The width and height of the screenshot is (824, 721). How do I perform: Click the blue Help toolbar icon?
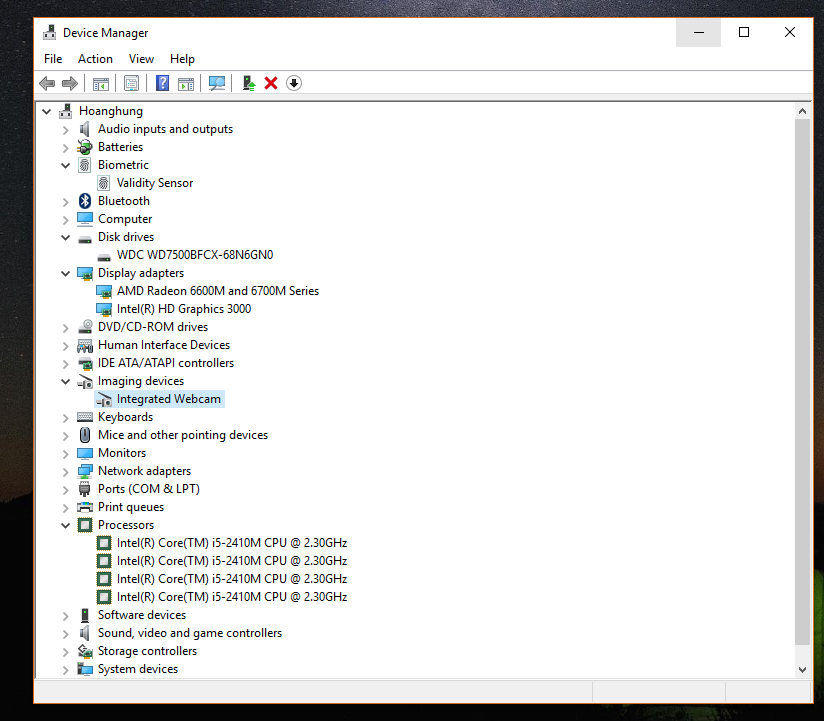pos(162,83)
